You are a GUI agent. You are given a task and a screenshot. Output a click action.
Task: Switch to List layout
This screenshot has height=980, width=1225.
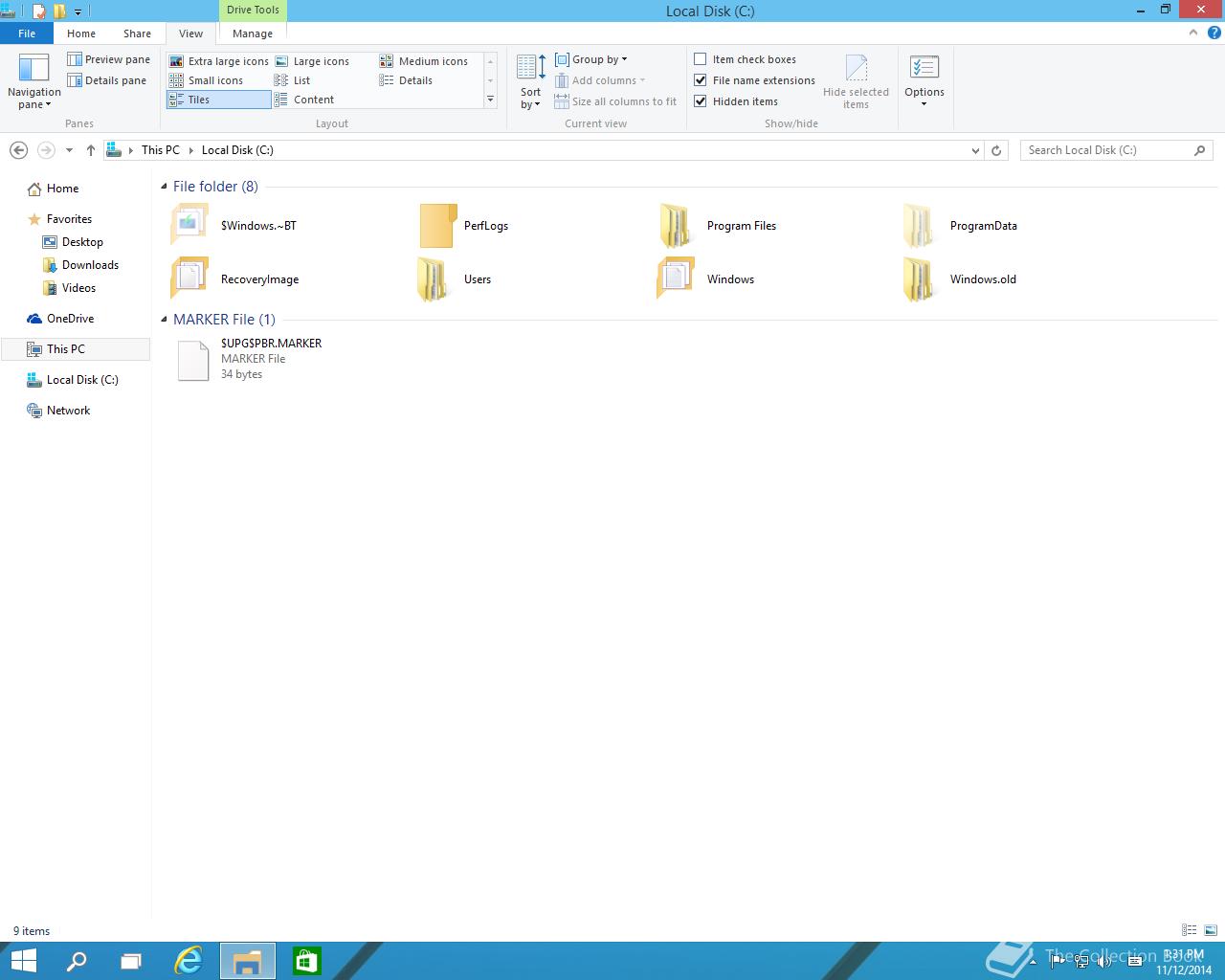(293, 80)
